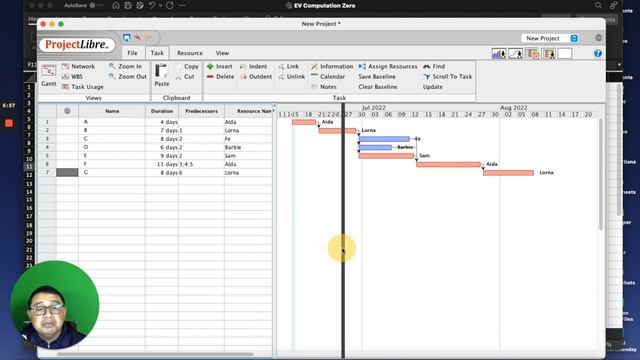Click the blue help question icon
Image resolution: width=640 pixels, height=360 pixels.
[x=598, y=53]
